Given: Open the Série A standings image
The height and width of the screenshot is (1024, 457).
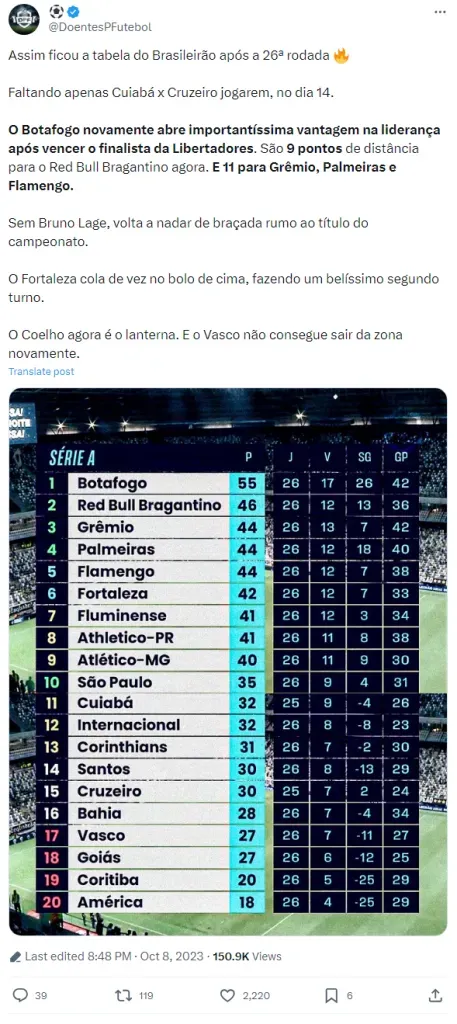Looking at the screenshot, I should pos(228,662).
